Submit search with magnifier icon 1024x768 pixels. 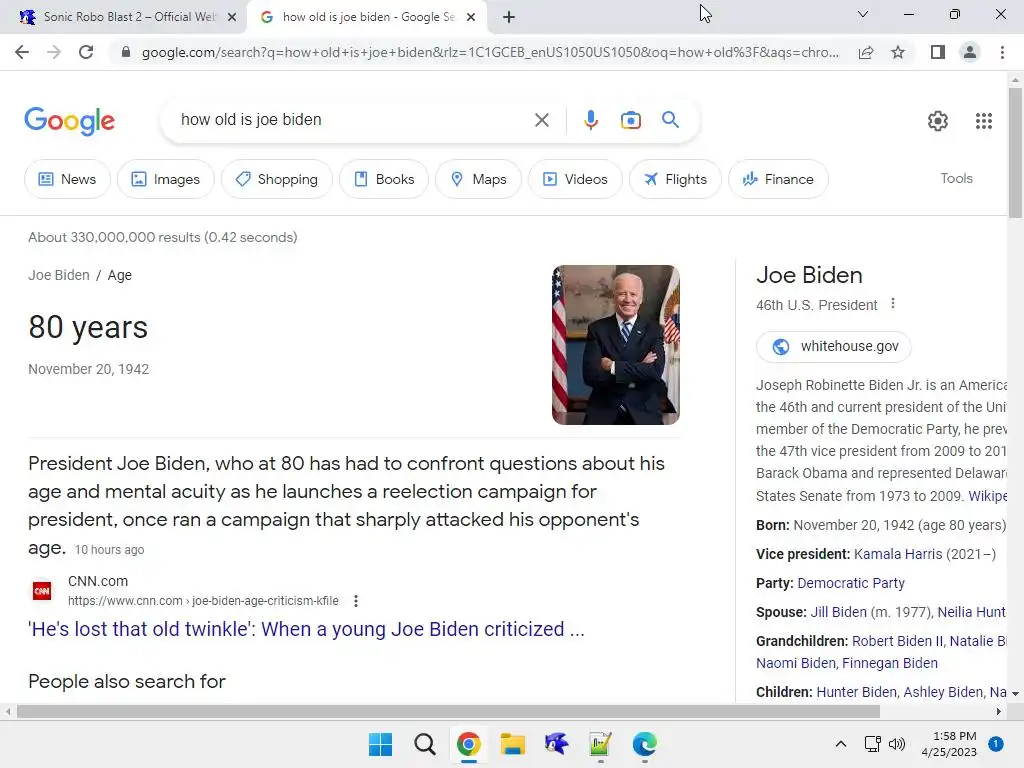click(670, 120)
